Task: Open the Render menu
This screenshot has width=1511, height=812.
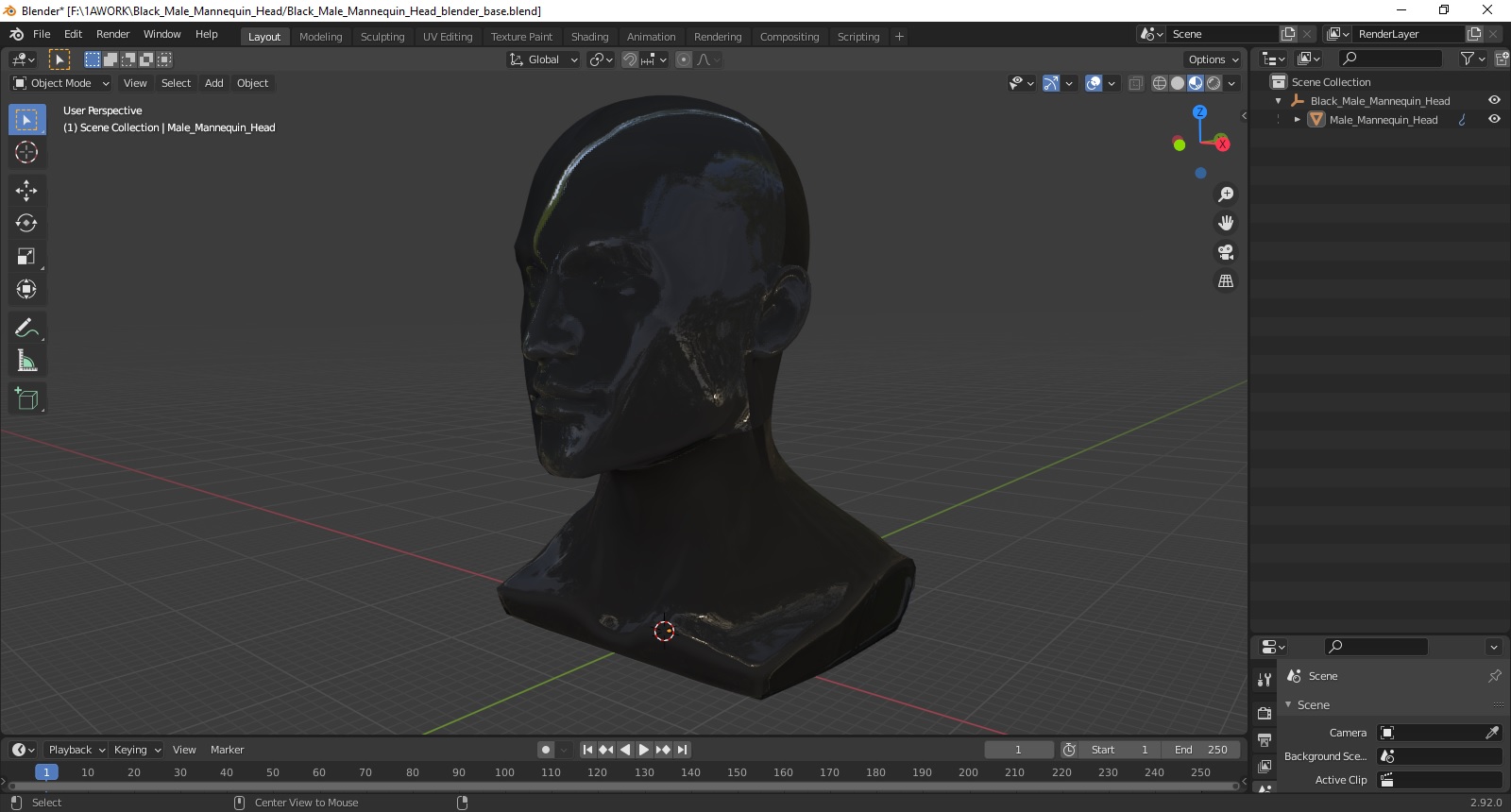Action: pos(112,34)
